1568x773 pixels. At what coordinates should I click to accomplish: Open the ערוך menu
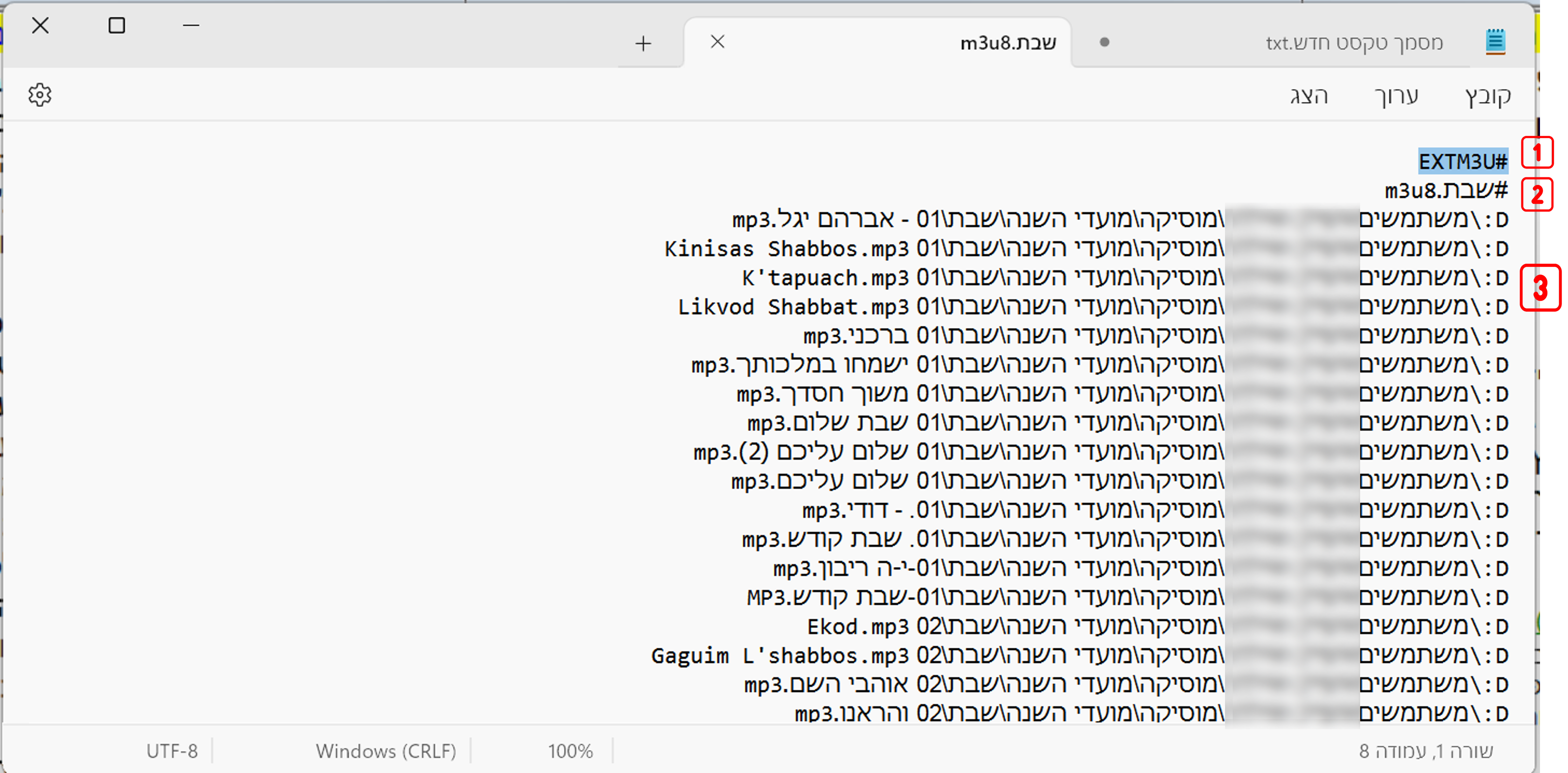click(1396, 96)
